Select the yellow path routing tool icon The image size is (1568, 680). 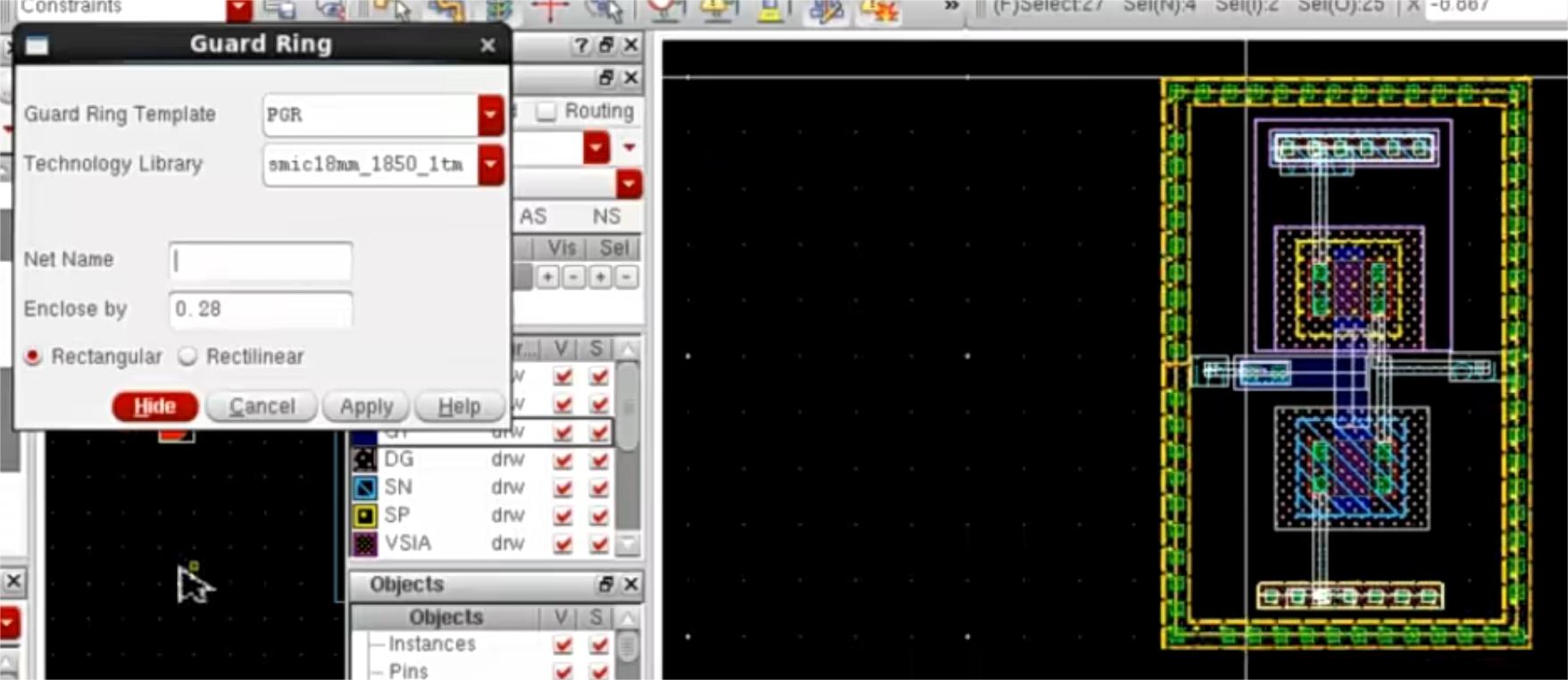pos(446,9)
